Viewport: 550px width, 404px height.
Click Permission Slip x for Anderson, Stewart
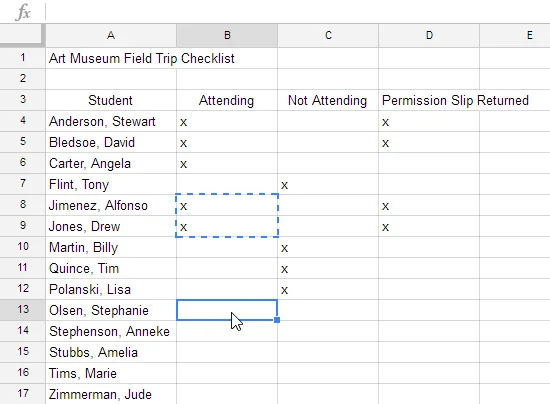click(385, 122)
